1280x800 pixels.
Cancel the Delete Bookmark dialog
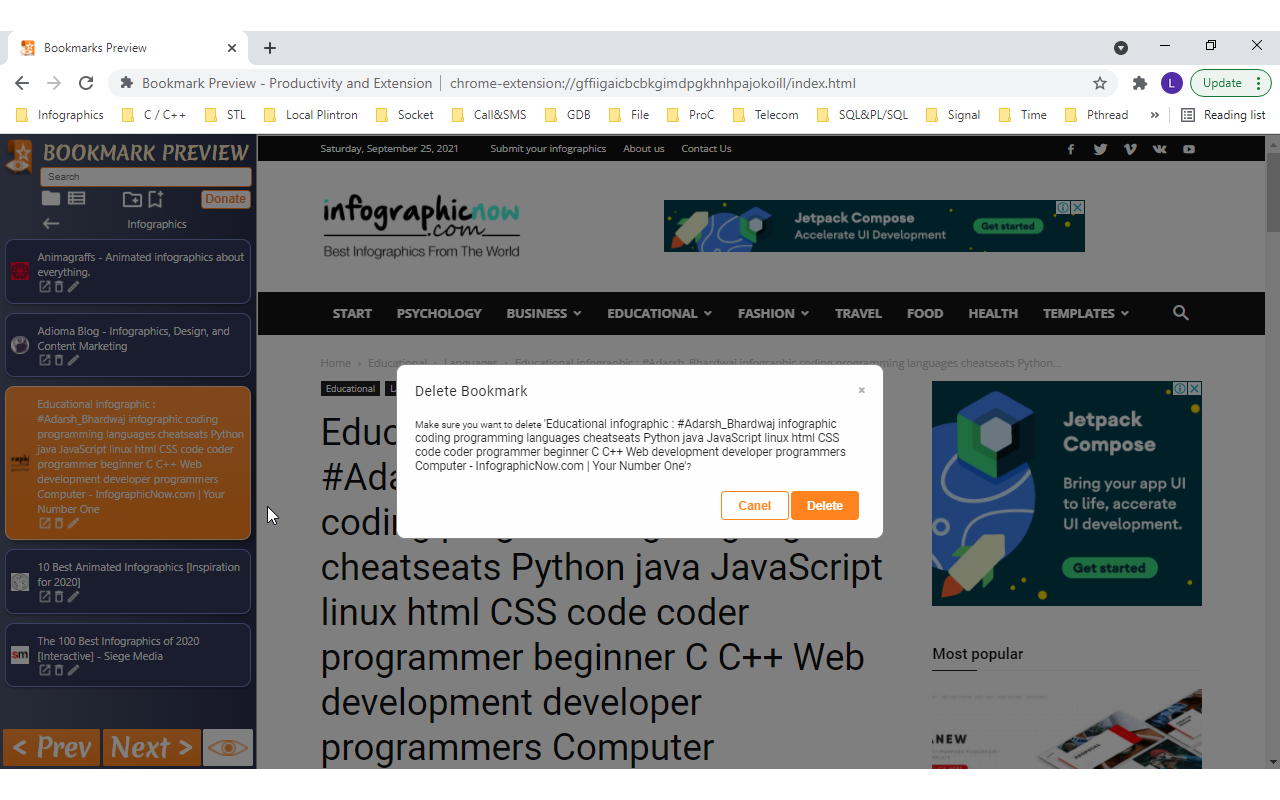point(754,505)
